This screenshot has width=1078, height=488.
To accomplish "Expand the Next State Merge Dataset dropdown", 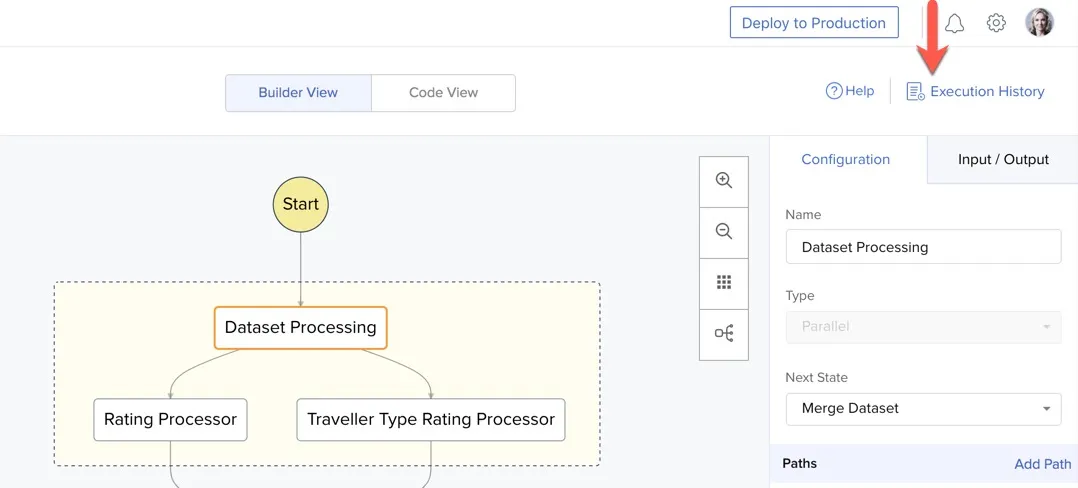I will 923,408.
